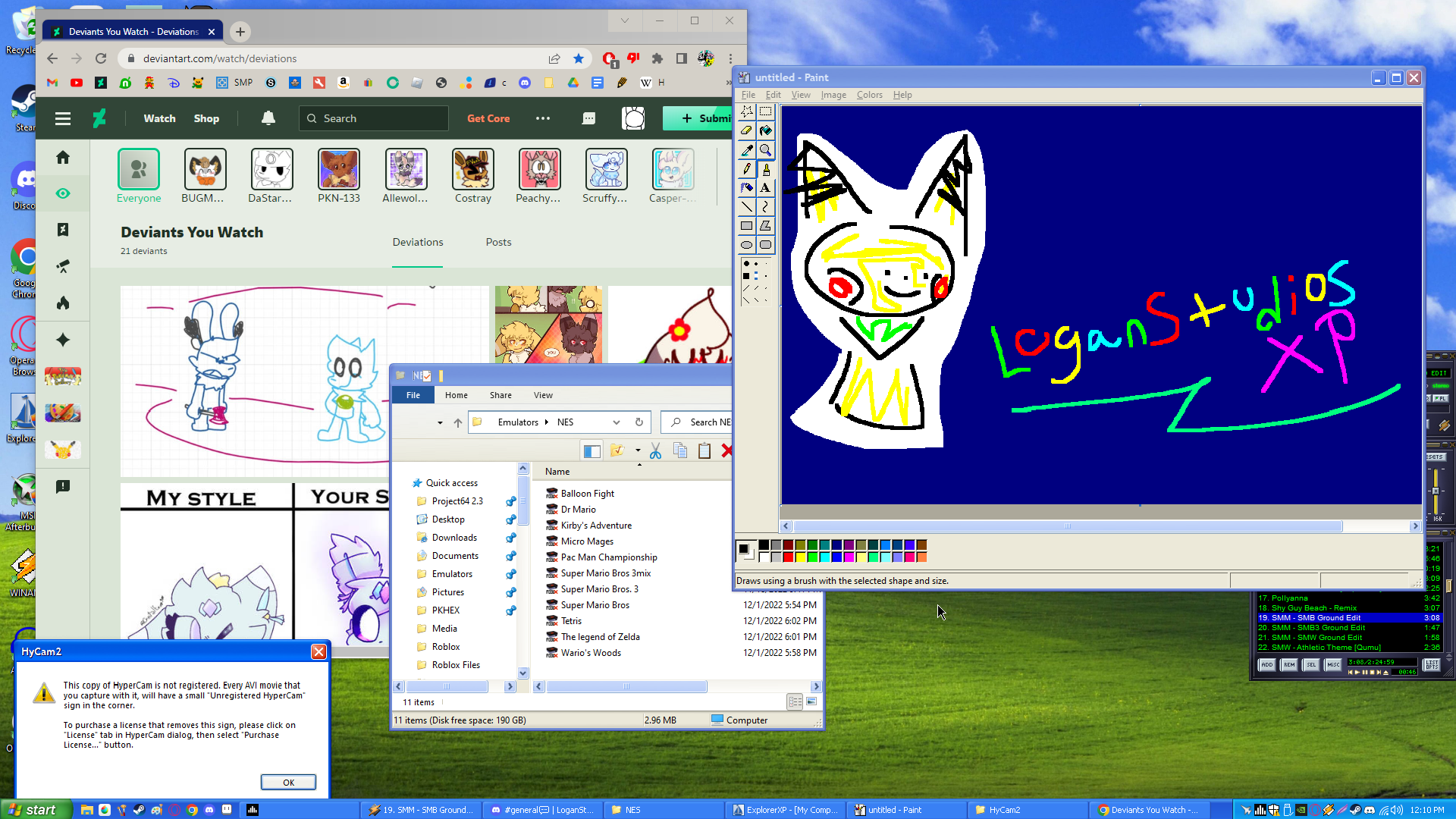Click the Paste clipboard icon in Explorer

click(x=704, y=451)
